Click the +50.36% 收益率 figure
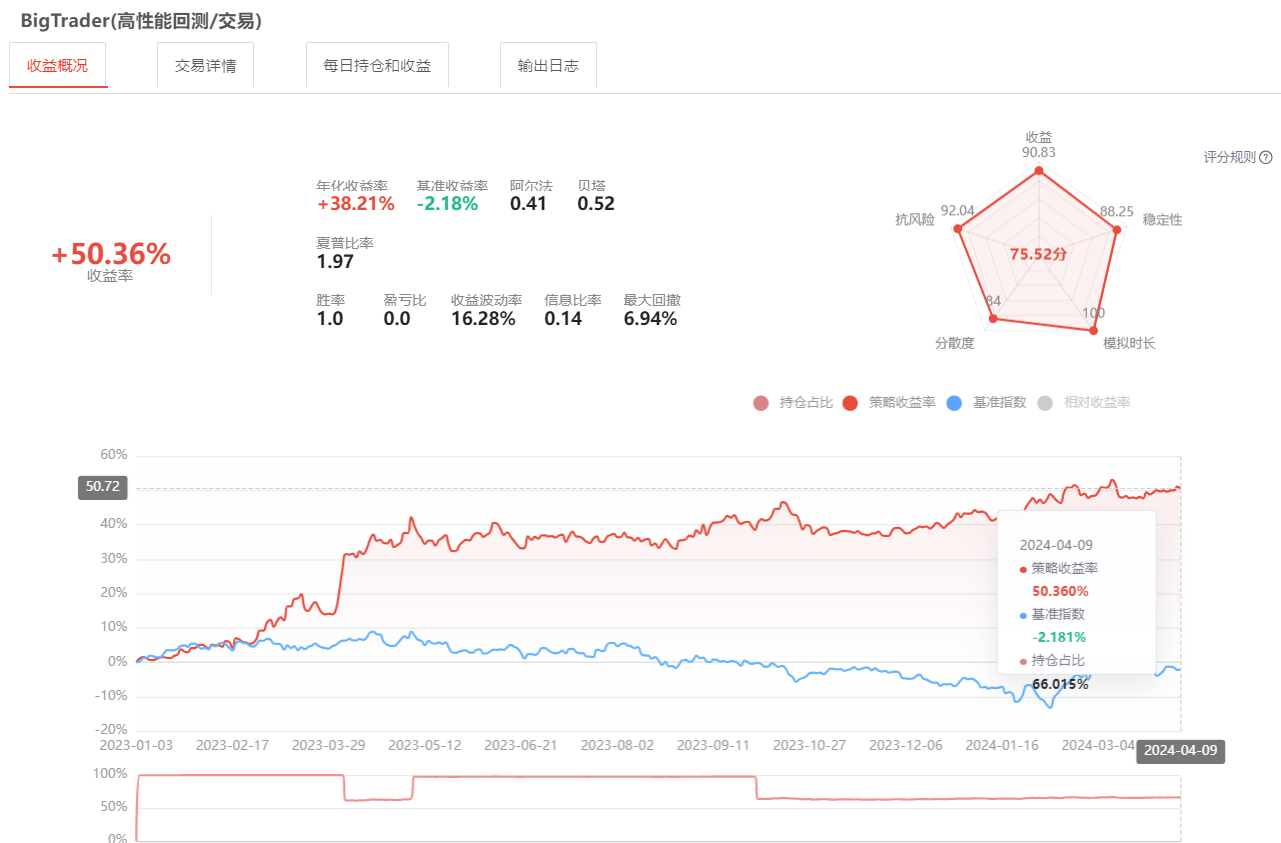The width and height of the screenshot is (1281, 843). point(111,255)
